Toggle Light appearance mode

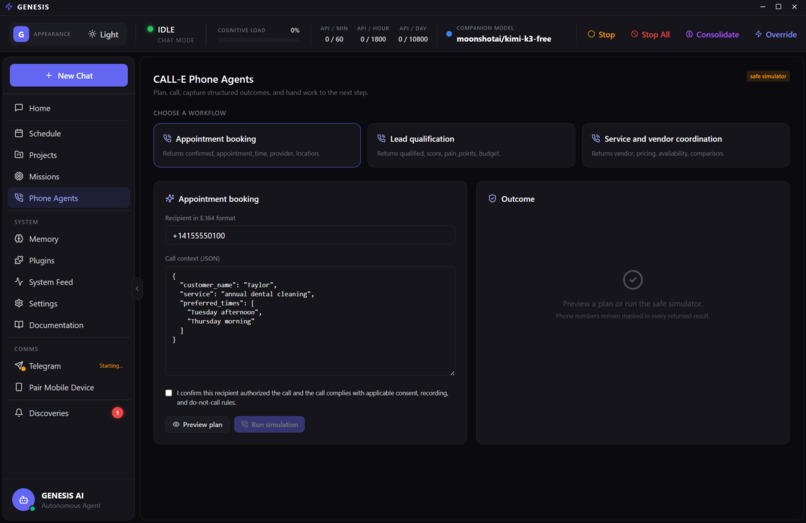[103, 34]
